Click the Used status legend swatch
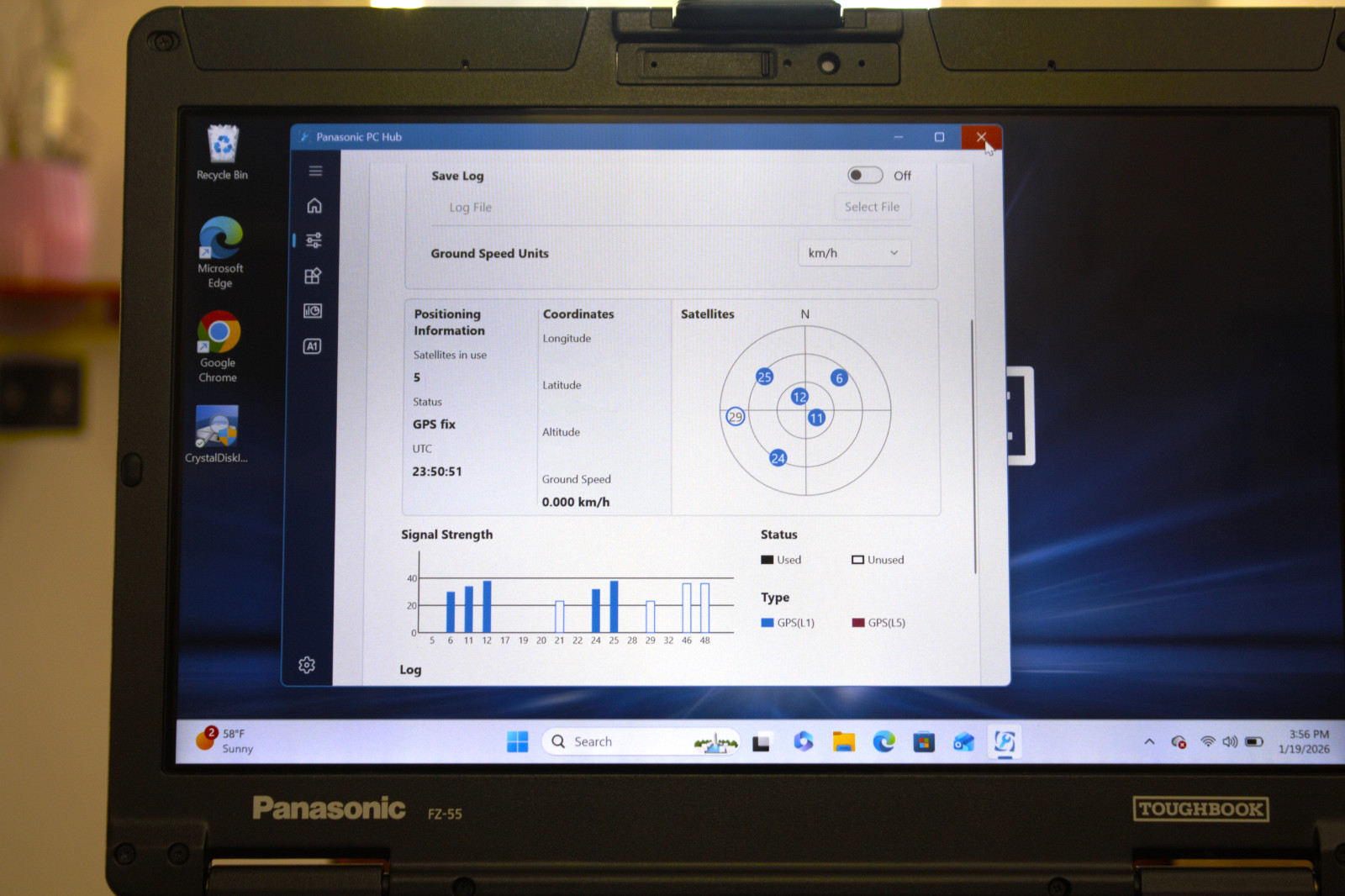Image resolution: width=1345 pixels, height=896 pixels. pos(767,560)
